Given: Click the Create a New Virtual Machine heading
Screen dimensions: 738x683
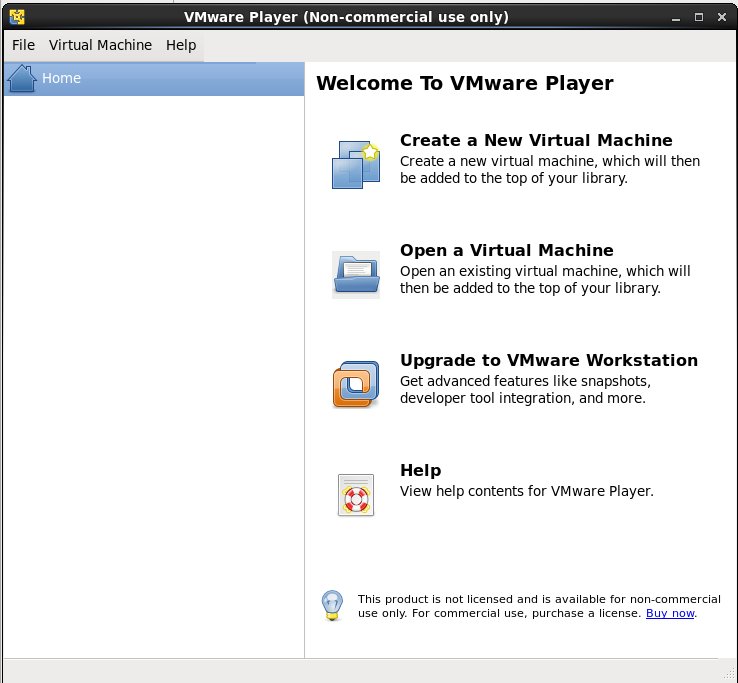Looking at the screenshot, I should (x=536, y=140).
